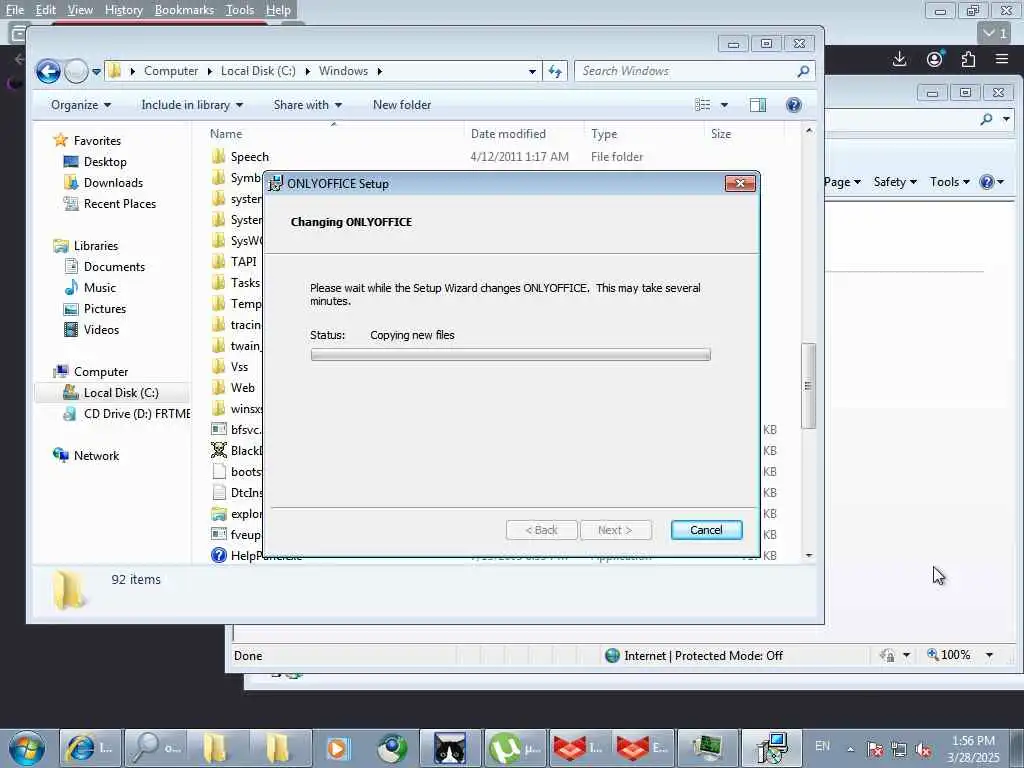
Task: Open the Safety menu in Internet Explorer
Action: pyautogui.click(x=895, y=182)
